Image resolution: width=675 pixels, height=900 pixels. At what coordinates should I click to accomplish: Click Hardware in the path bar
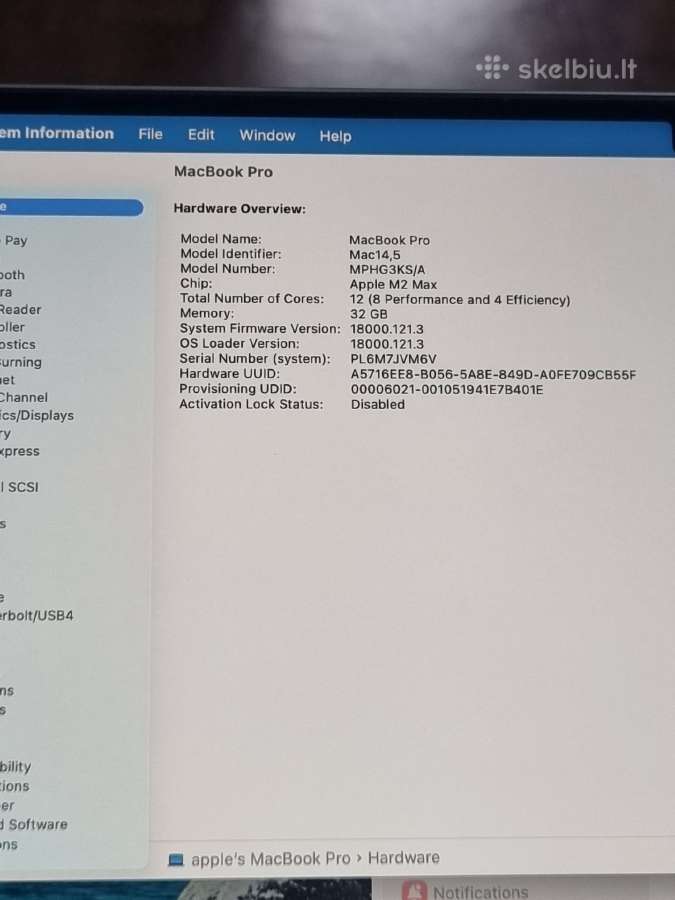point(404,858)
